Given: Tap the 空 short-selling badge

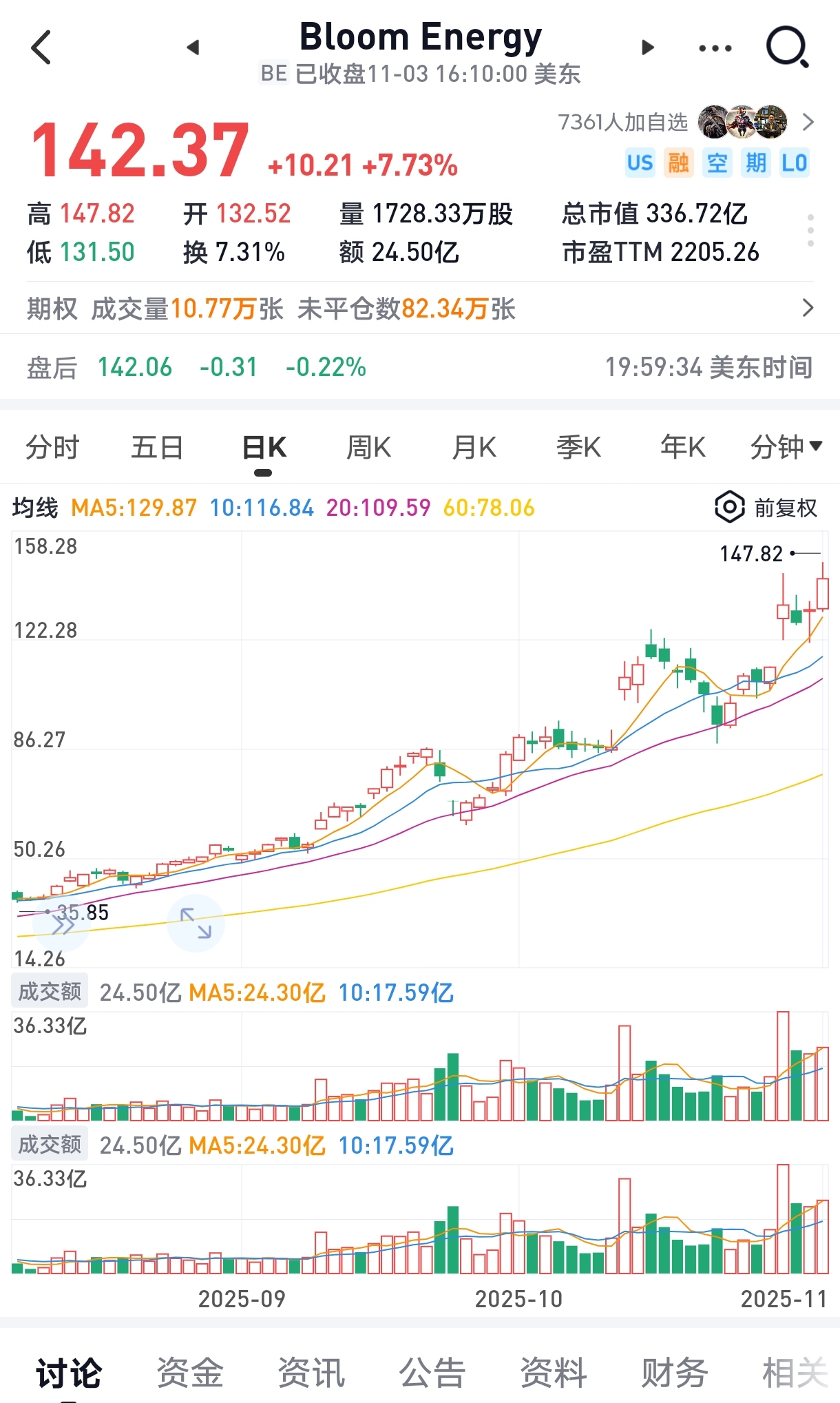Looking at the screenshot, I should tap(717, 163).
